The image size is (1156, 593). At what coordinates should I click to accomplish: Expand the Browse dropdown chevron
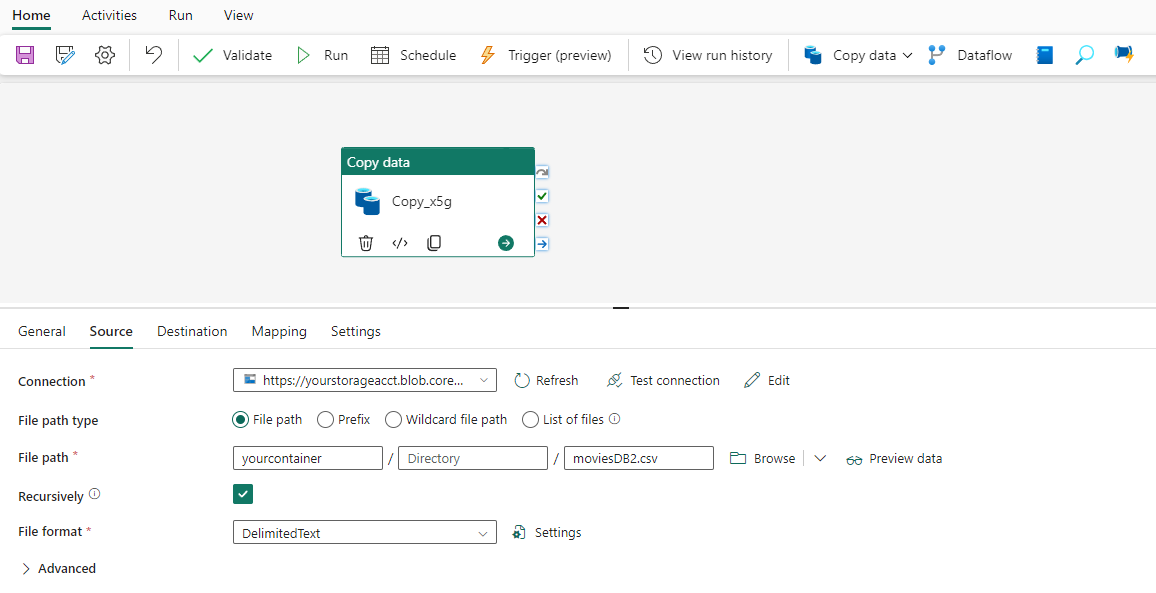(820, 459)
